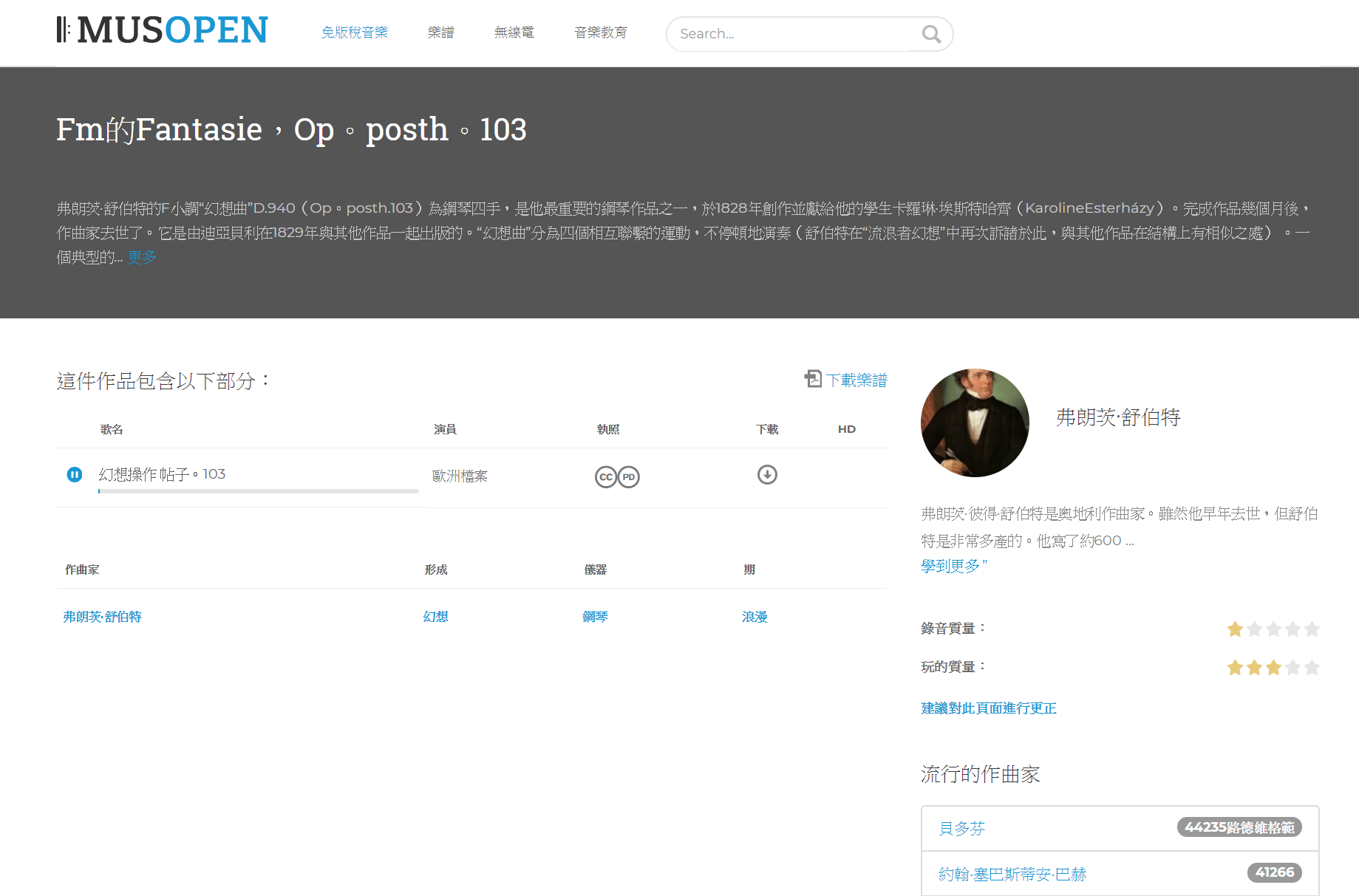Expand description with 更多 link
Image resolution: width=1359 pixels, height=896 pixels.
[x=142, y=257]
